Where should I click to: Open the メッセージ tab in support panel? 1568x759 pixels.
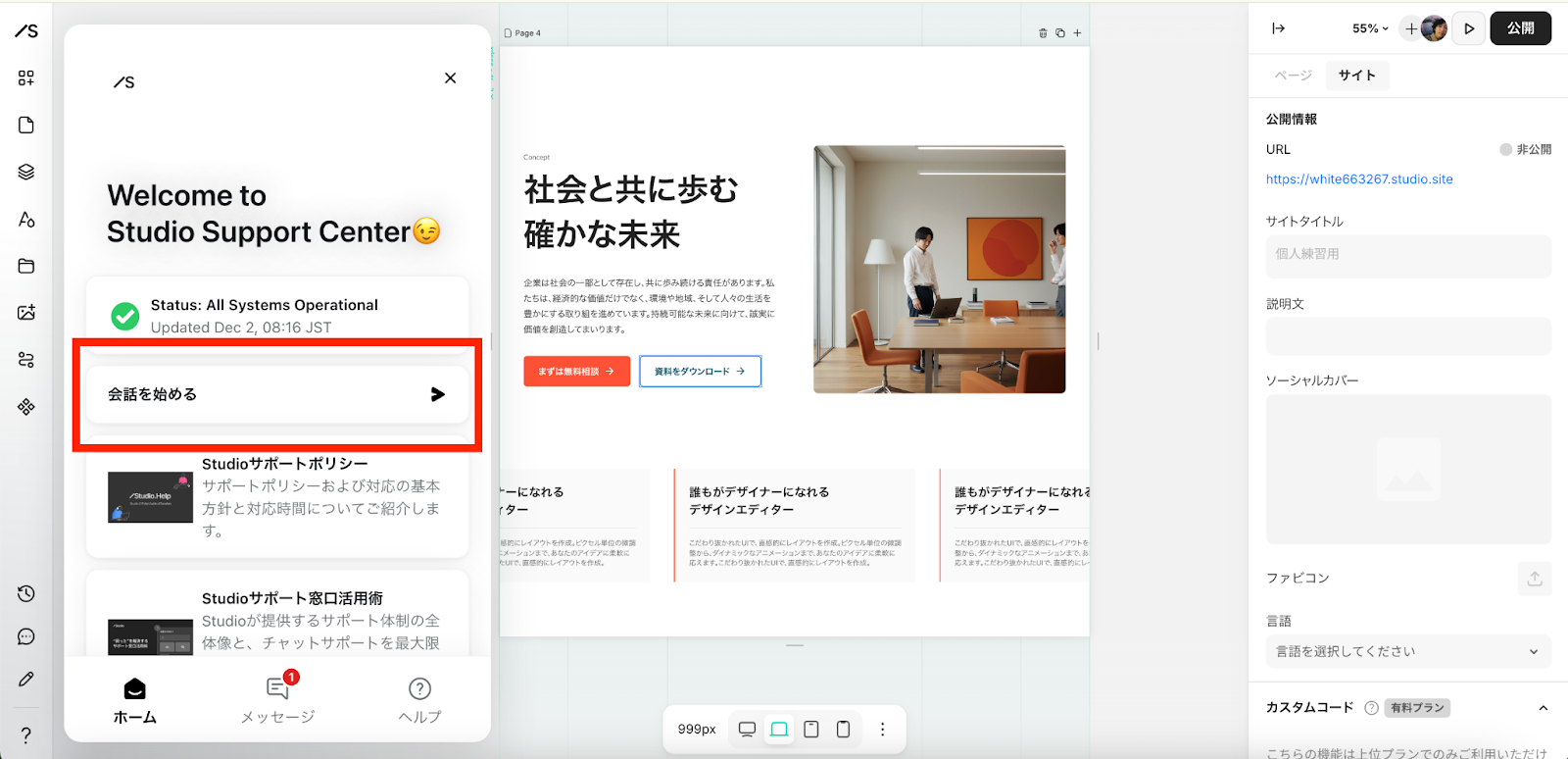[278, 701]
